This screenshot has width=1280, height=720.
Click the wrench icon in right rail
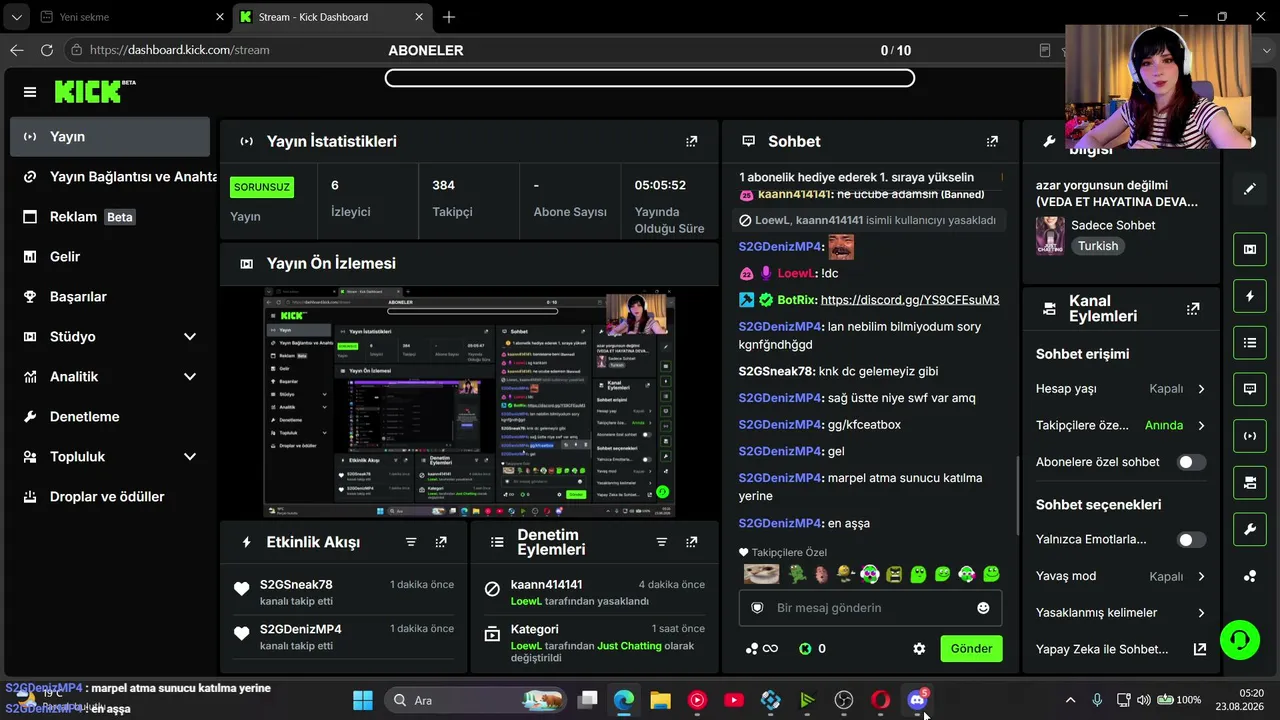click(x=1250, y=529)
